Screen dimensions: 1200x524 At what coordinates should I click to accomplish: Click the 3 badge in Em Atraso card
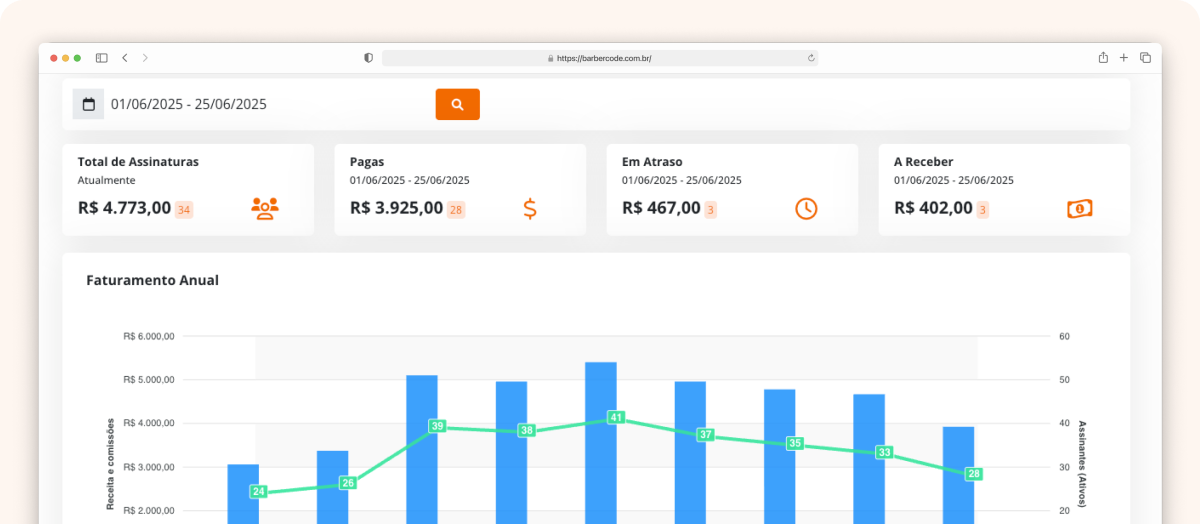pos(710,210)
